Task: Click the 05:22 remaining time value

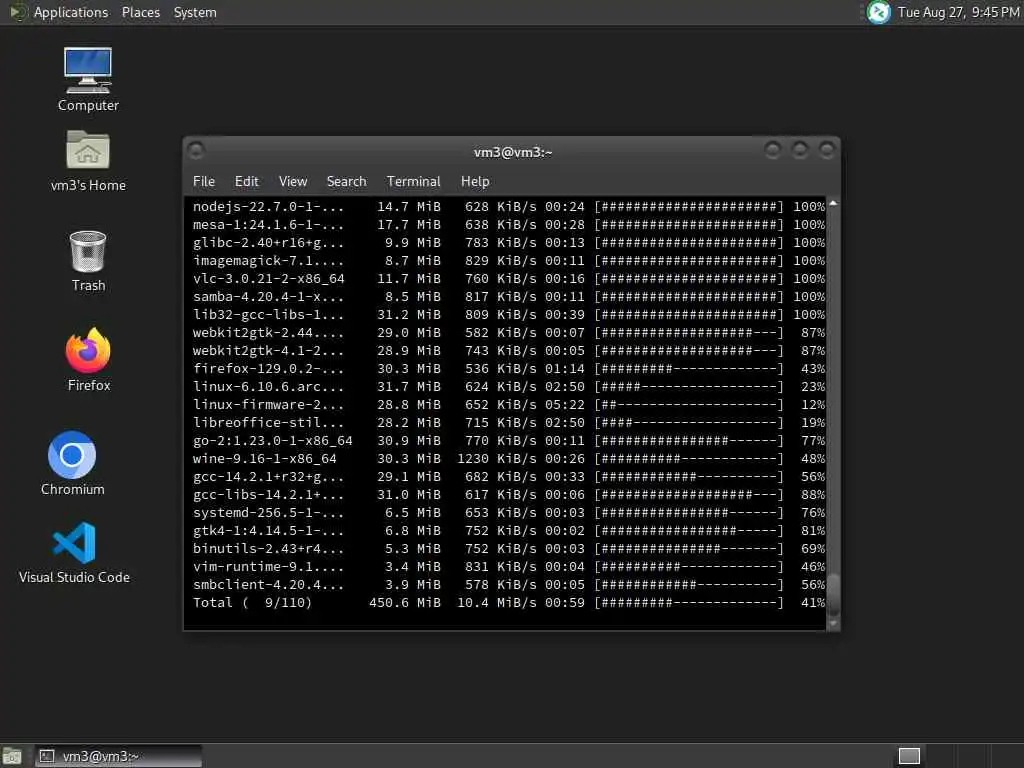Action: (565, 405)
